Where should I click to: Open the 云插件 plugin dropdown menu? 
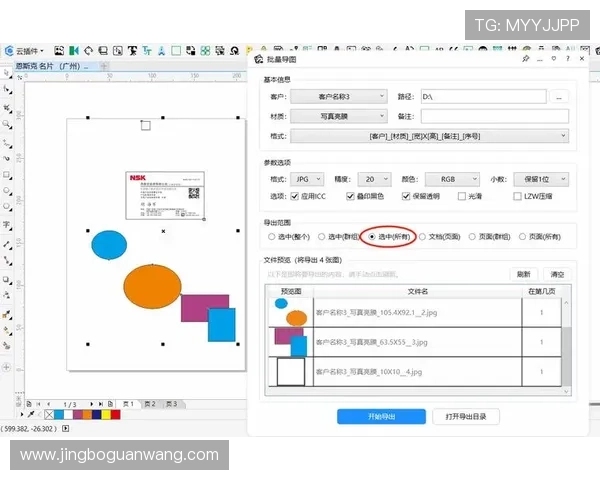pyautogui.click(x=24, y=51)
